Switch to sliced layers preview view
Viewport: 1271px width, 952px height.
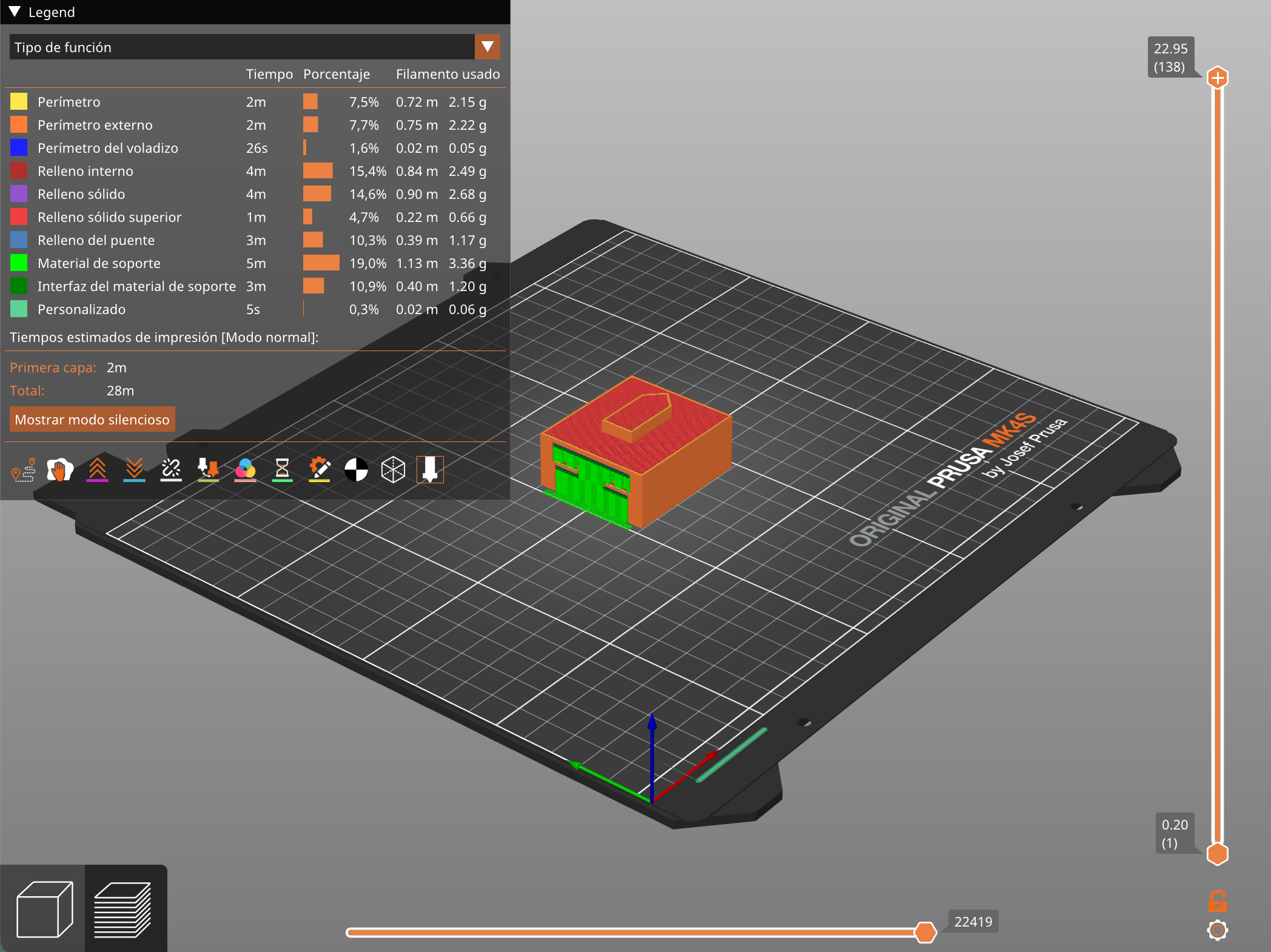pos(123,909)
